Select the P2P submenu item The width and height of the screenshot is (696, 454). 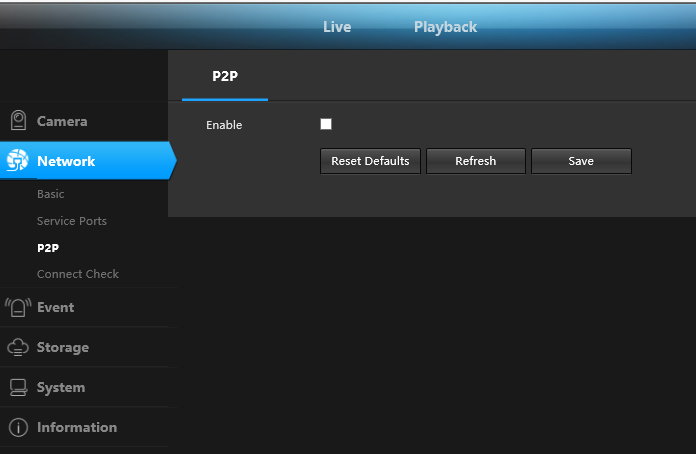tap(48, 248)
